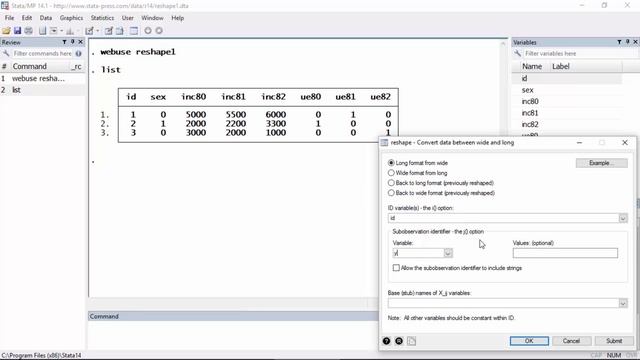This screenshot has height=360, width=640.
Task: Expand the subobservation Variable dropdown arrow
Action: pos(448,253)
